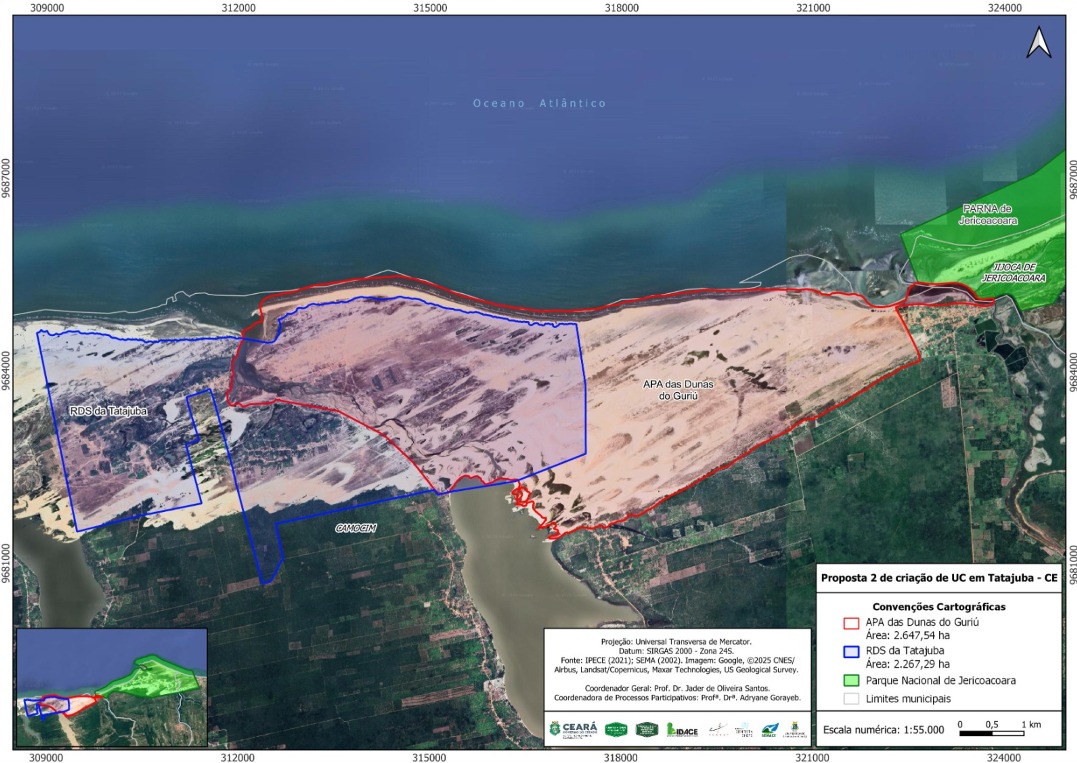The width and height of the screenshot is (1077, 763).
Task: Click the 'Oceano Atlântico' label
Action: tap(539, 104)
